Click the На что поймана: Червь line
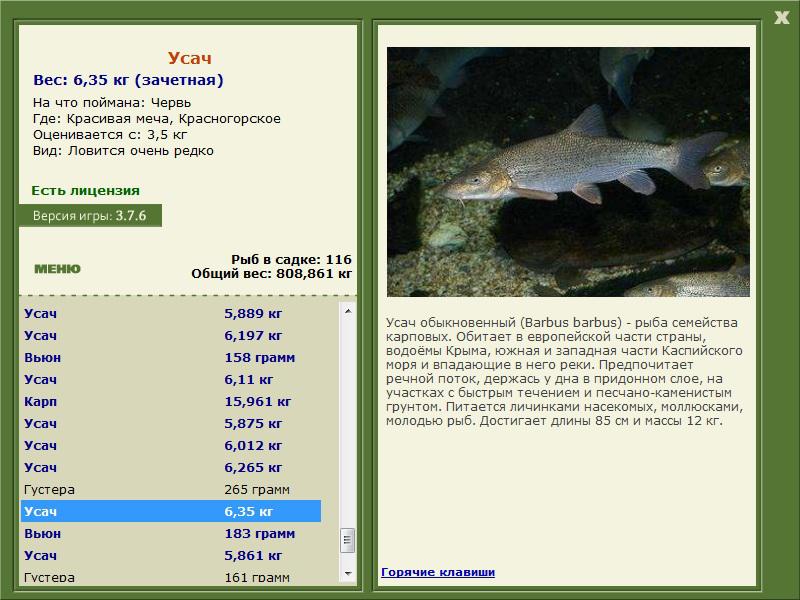The image size is (800, 600). tap(112, 103)
